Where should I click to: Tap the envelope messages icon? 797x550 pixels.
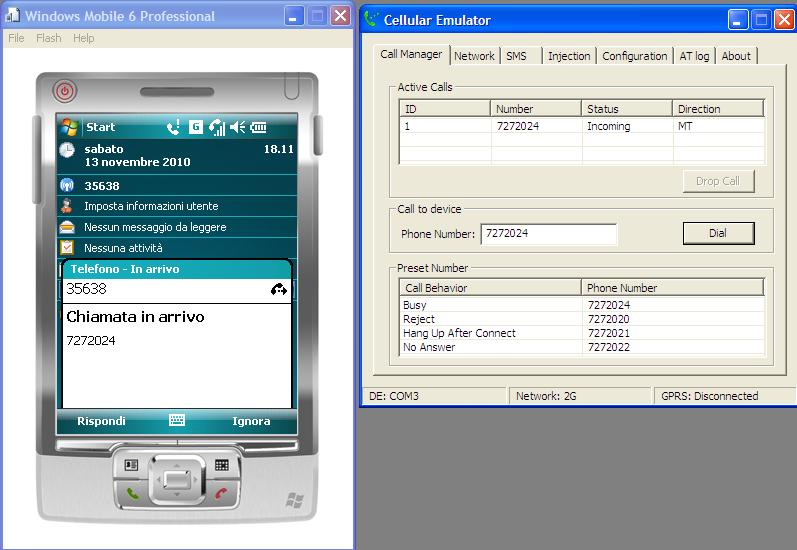click(67, 227)
